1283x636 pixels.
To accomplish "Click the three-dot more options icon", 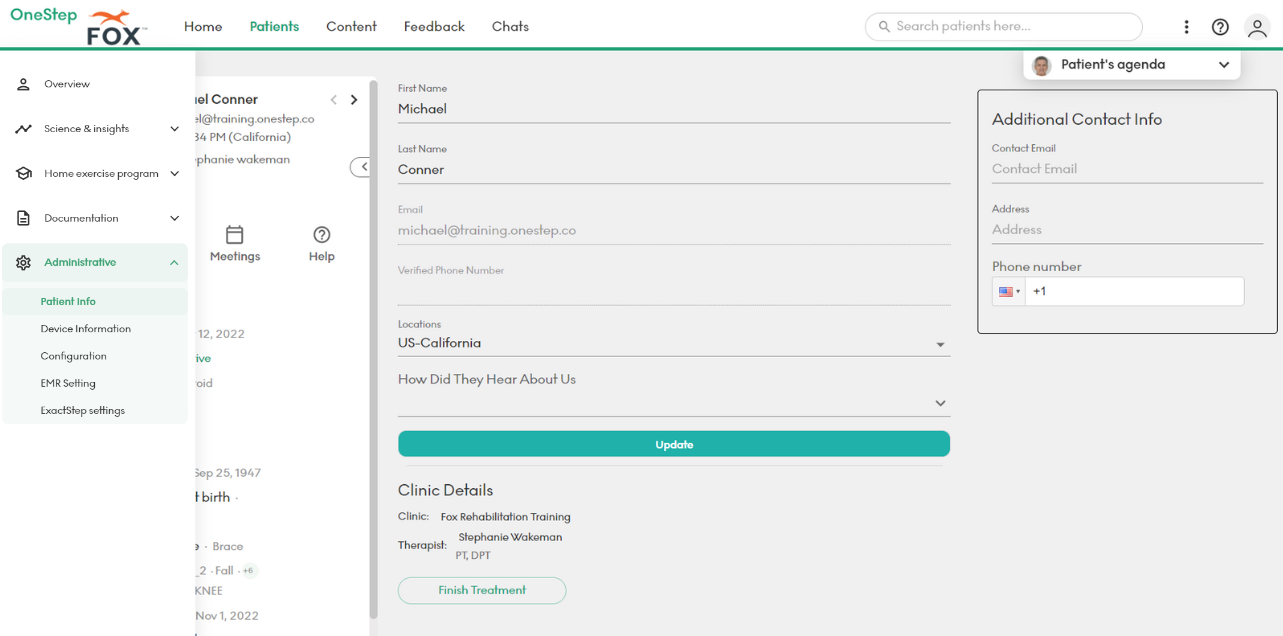I will [x=1186, y=27].
